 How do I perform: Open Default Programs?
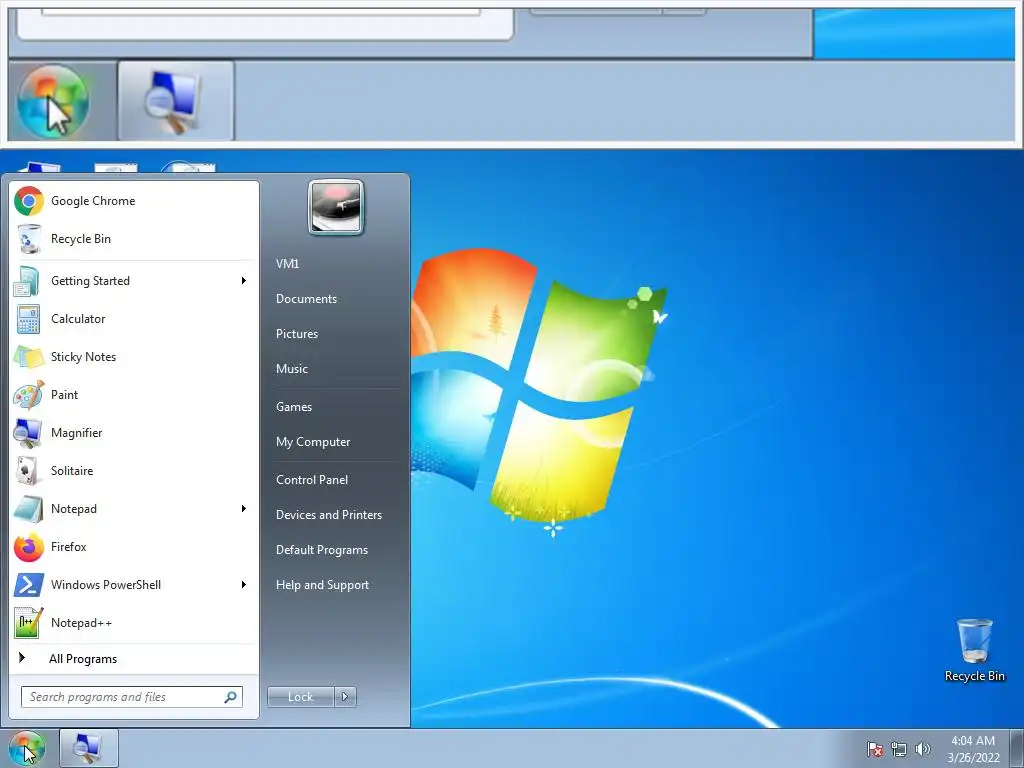point(322,550)
